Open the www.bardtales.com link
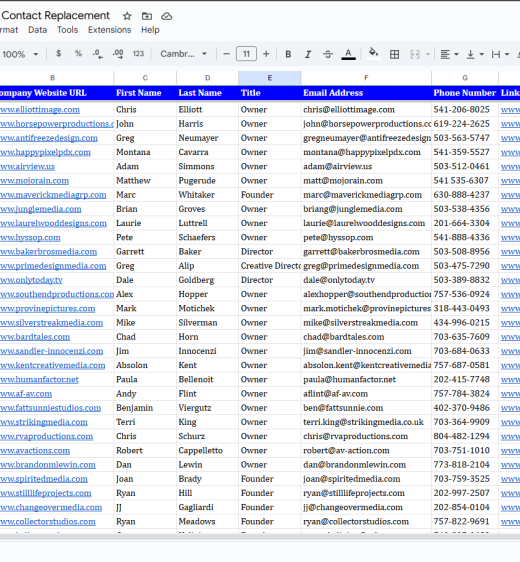The width and height of the screenshot is (520, 562). click(35, 337)
